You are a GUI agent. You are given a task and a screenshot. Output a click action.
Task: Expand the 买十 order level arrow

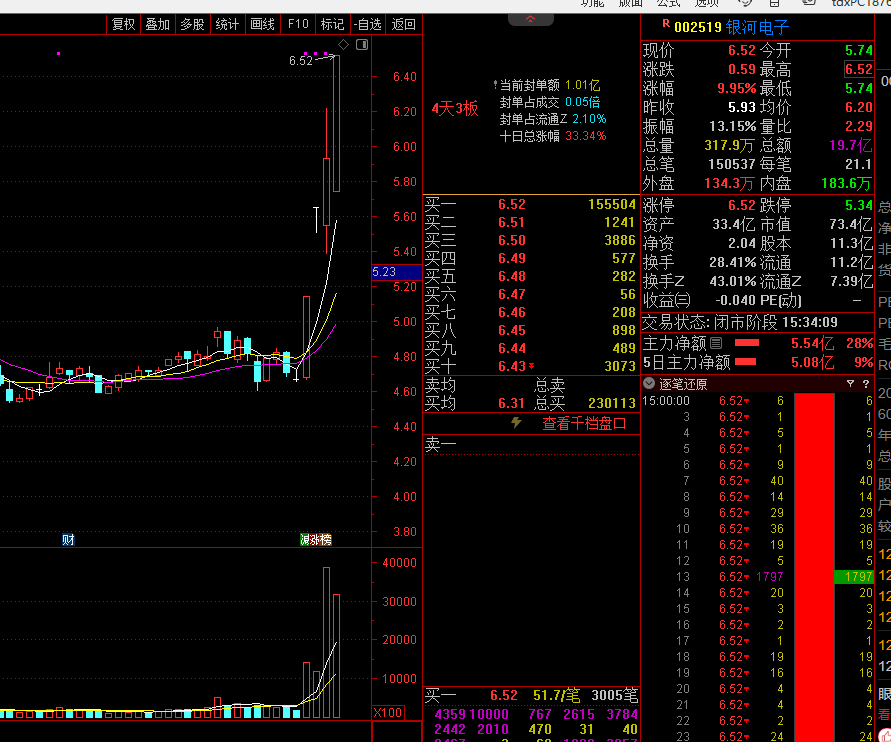532,367
